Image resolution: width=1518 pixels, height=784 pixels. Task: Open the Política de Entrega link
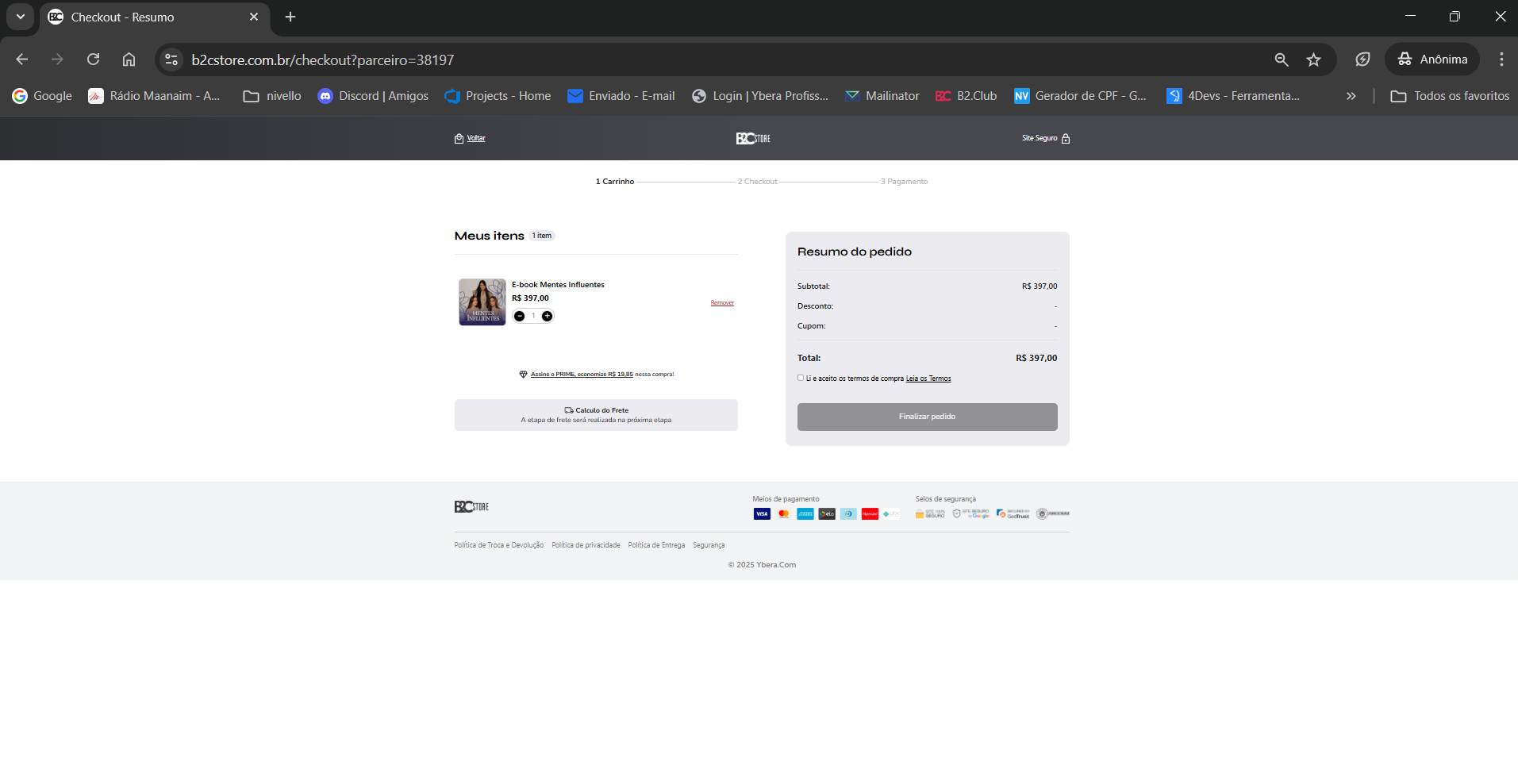(x=656, y=545)
